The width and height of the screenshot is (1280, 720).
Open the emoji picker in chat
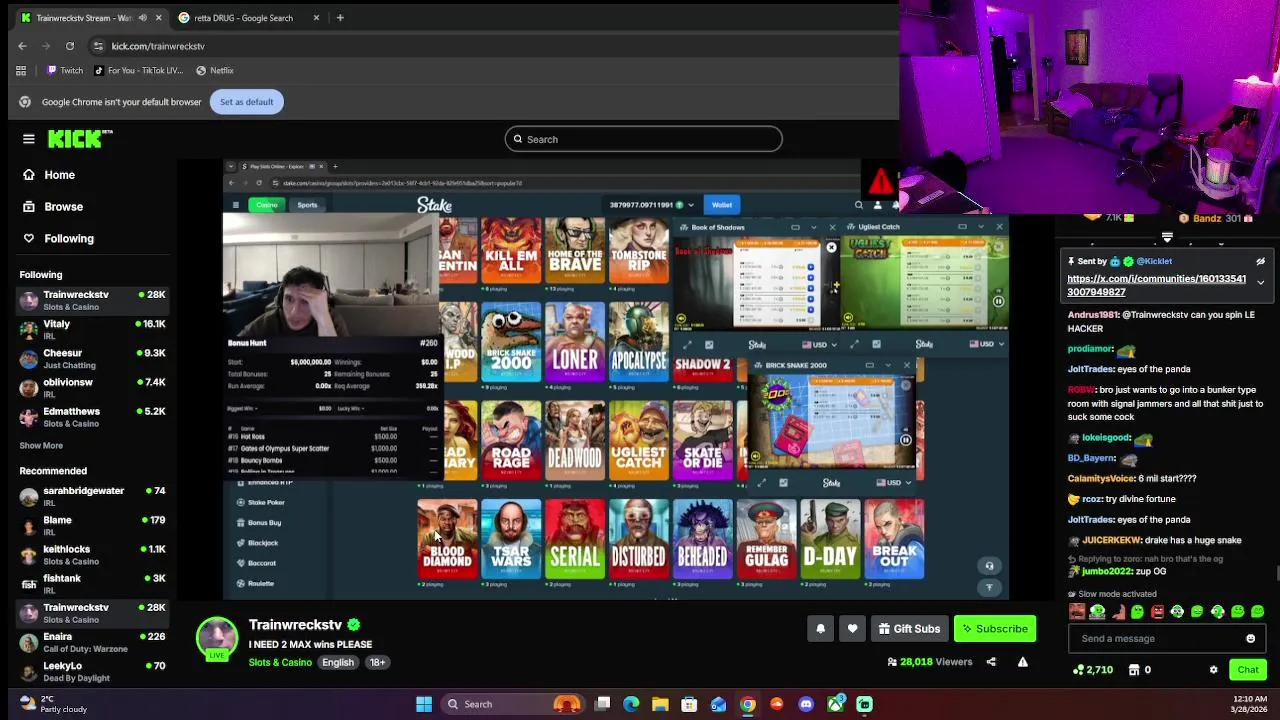pyautogui.click(x=1250, y=639)
